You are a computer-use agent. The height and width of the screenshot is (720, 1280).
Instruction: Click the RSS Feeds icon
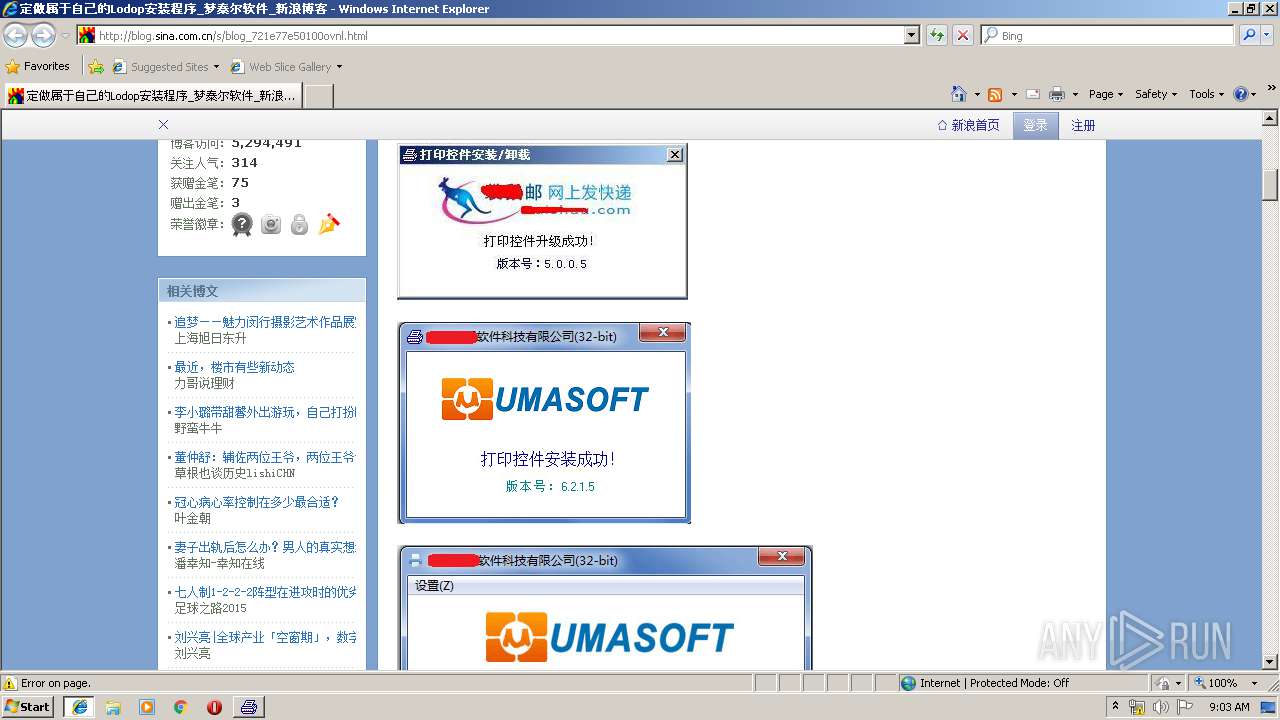tap(995, 94)
